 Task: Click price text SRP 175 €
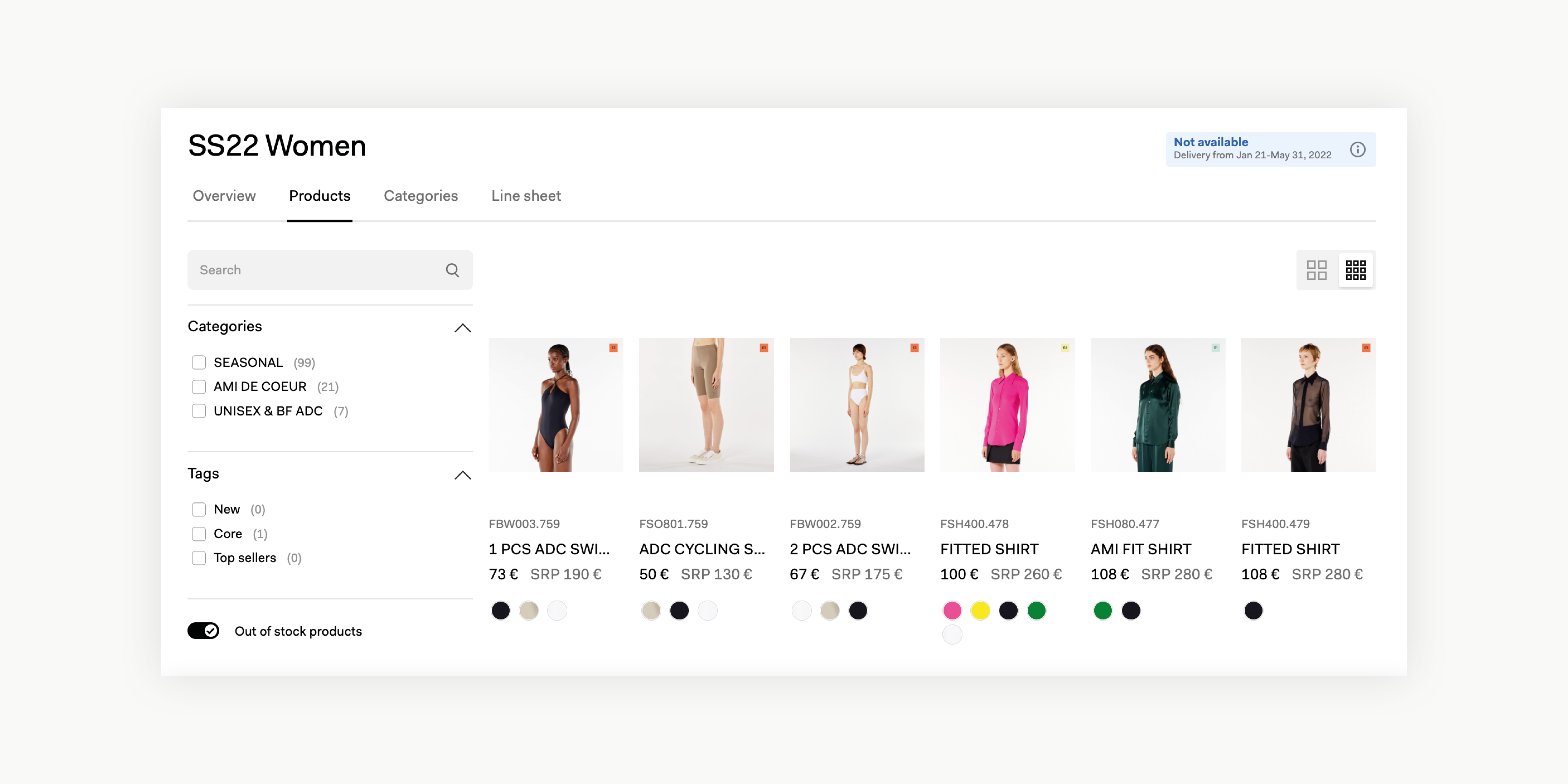coord(867,574)
